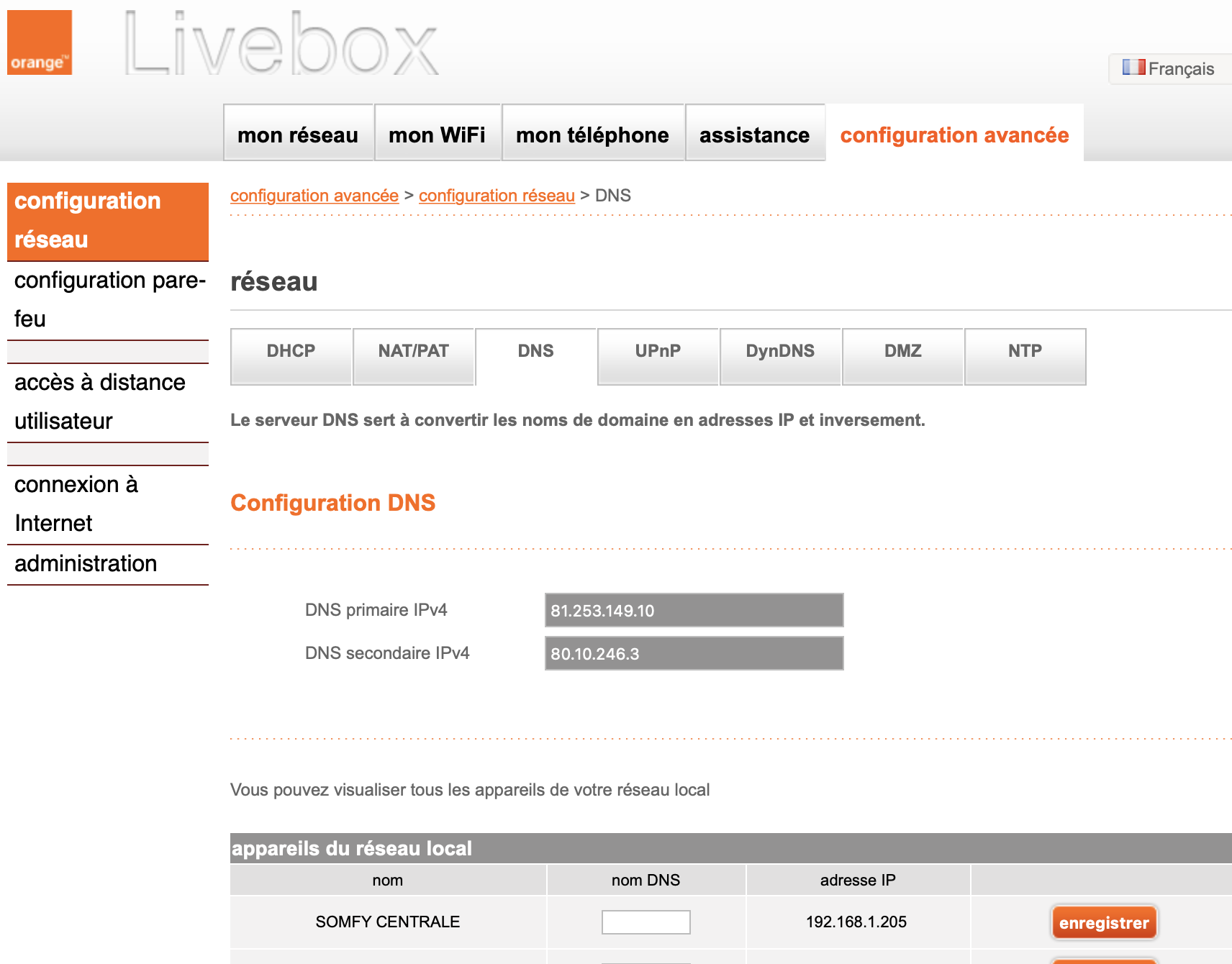Click the configuration avancée breadcrumb link

pyautogui.click(x=314, y=196)
